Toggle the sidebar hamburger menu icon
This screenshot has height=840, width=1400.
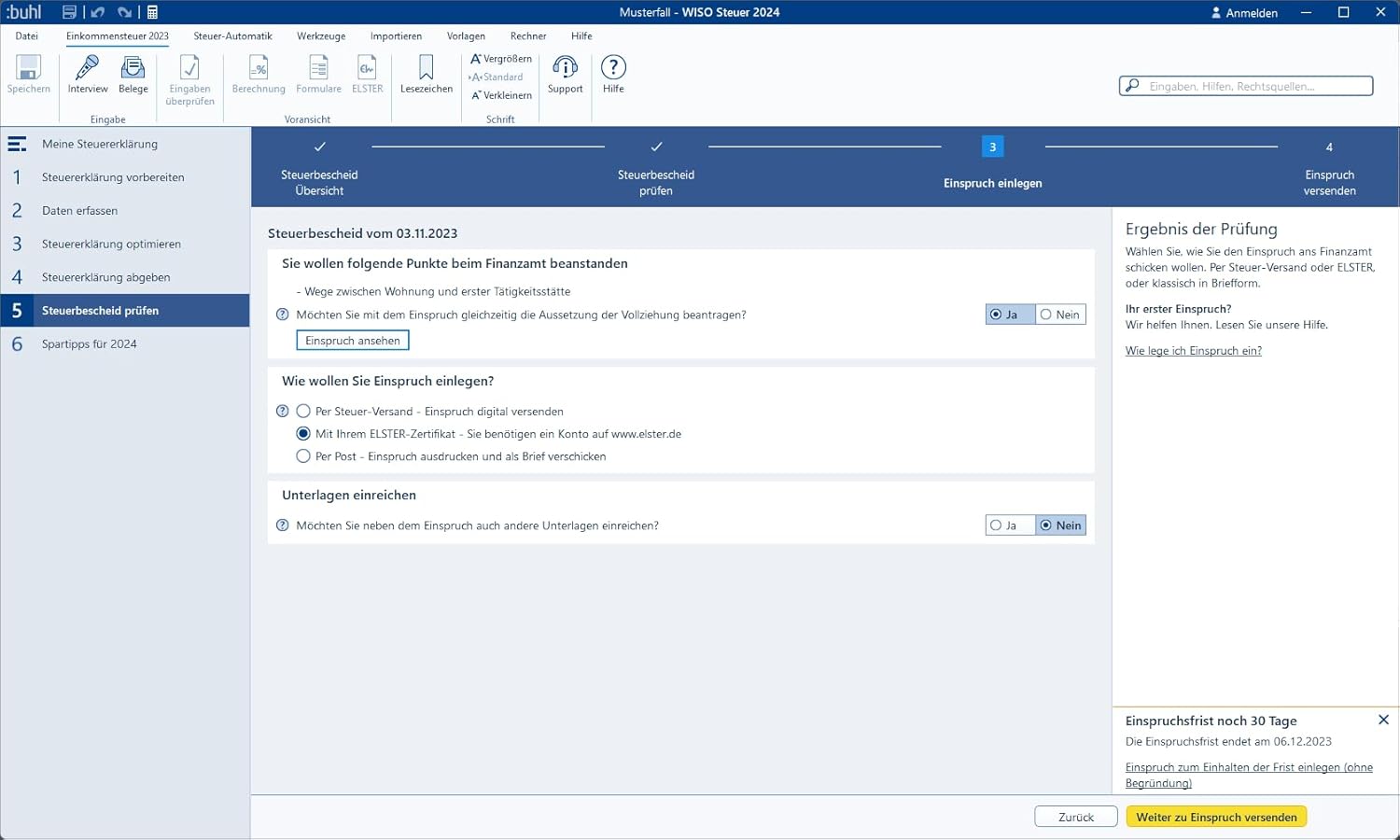tap(17, 144)
